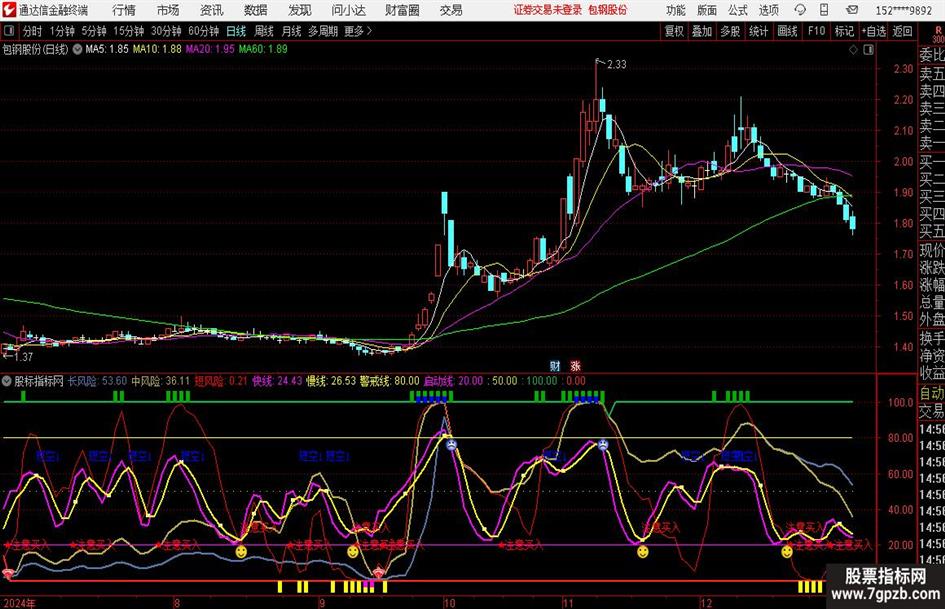Click the 叠加 overlay button
The height and width of the screenshot is (609, 945).
pos(702,31)
